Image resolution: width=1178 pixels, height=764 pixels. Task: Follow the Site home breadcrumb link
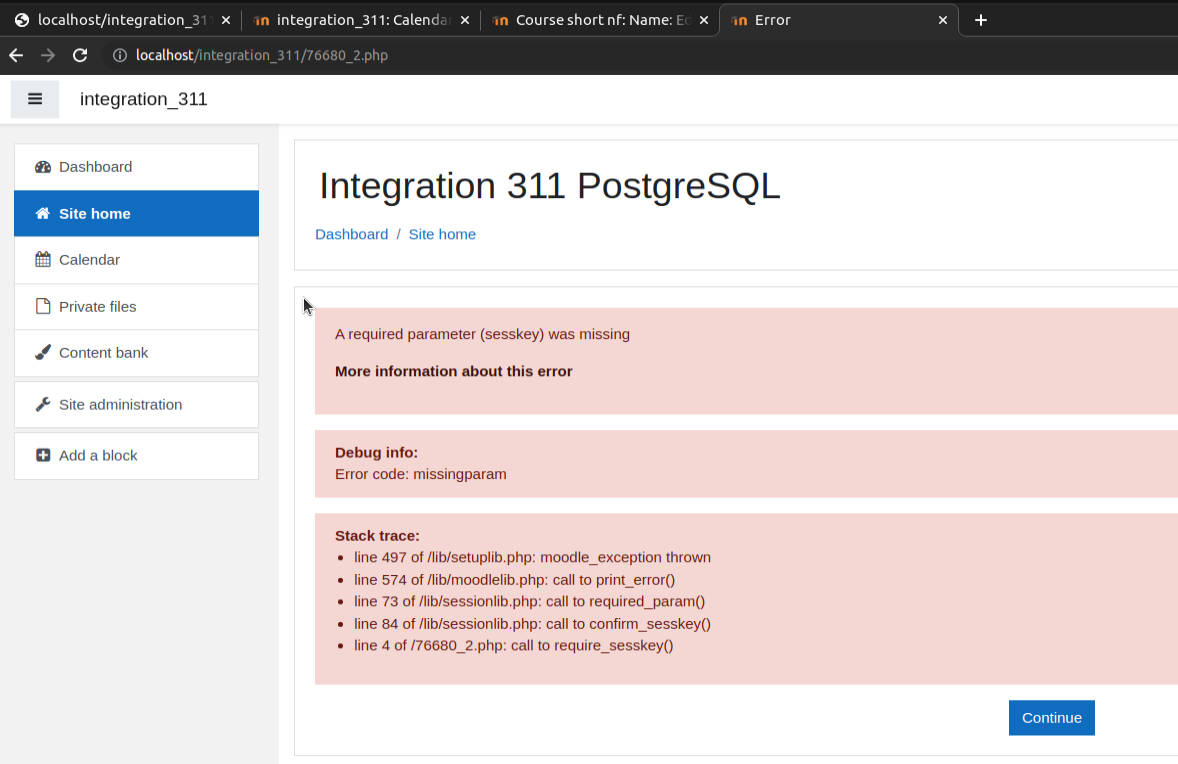[x=442, y=234]
